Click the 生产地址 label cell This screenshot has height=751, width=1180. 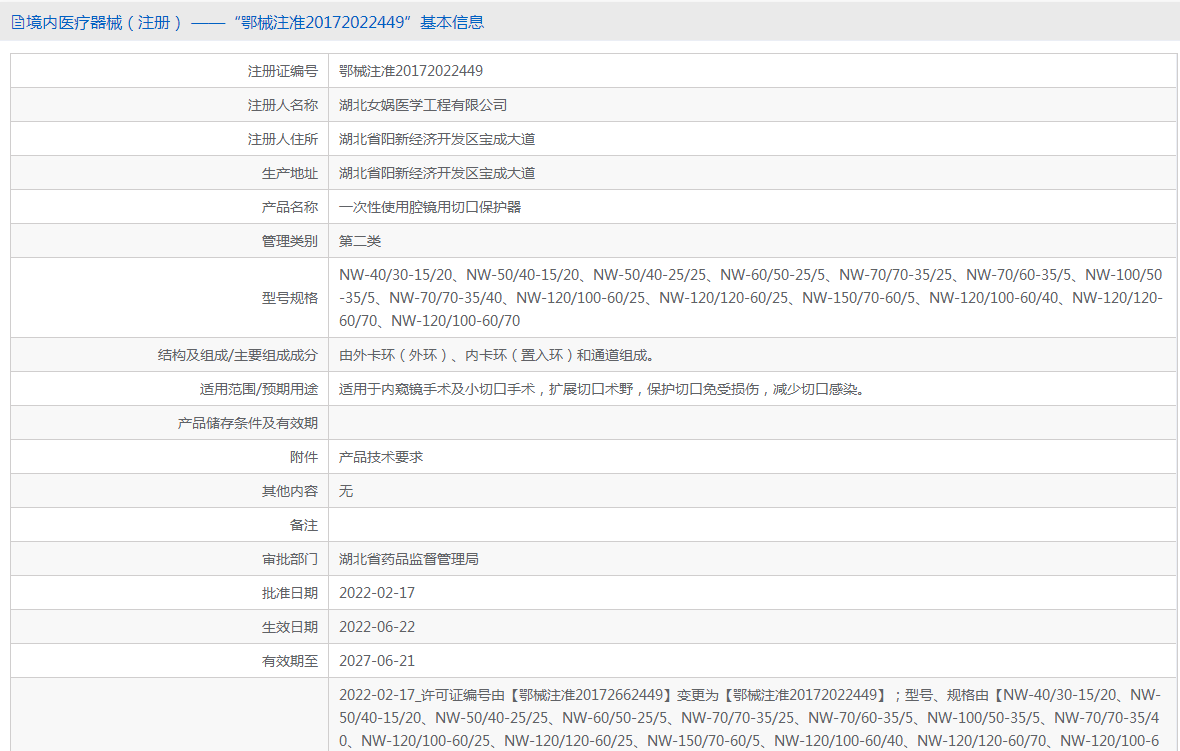pyautogui.click(x=169, y=173)
